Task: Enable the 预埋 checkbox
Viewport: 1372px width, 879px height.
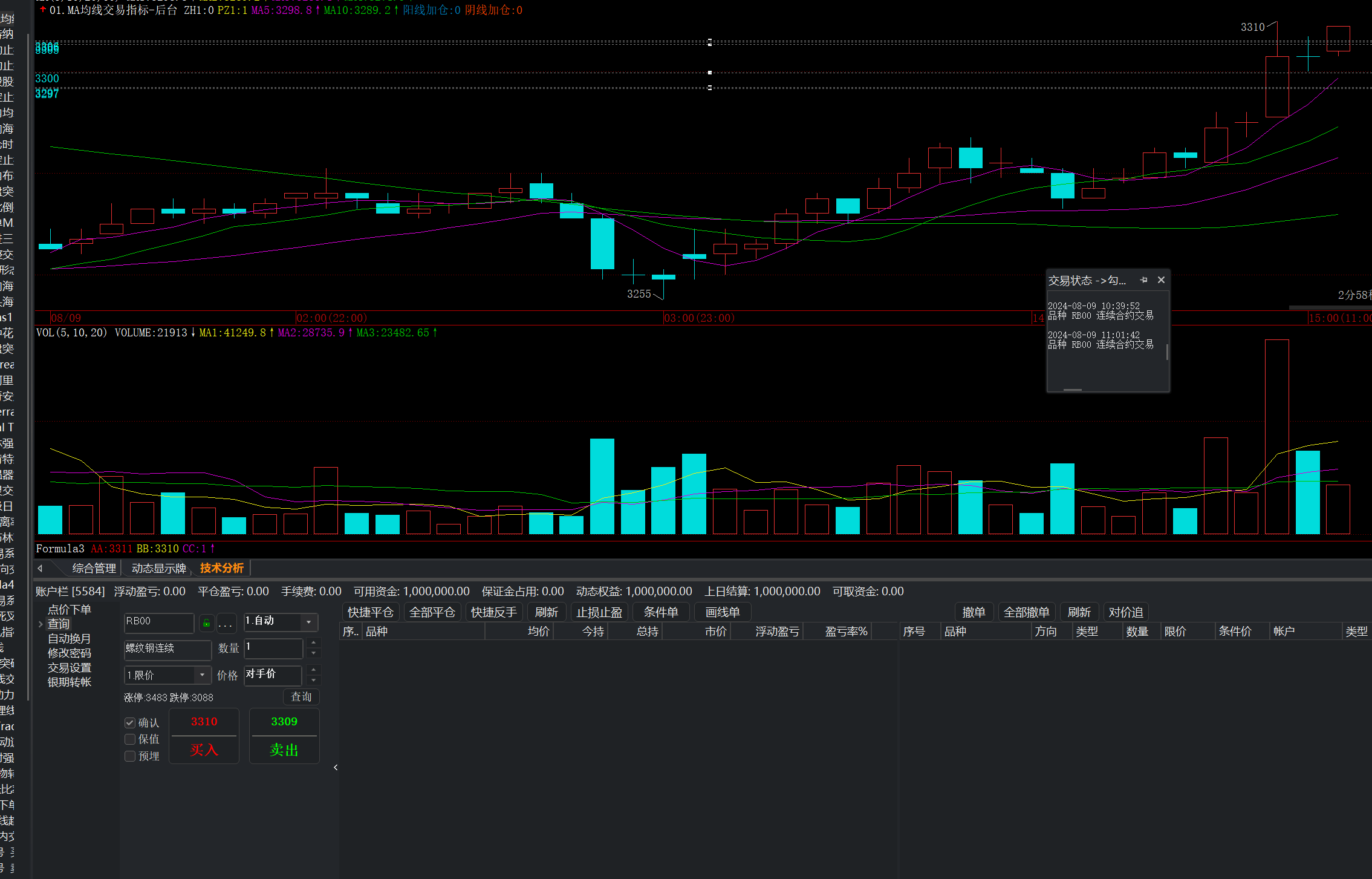Action: pos(130,756)
